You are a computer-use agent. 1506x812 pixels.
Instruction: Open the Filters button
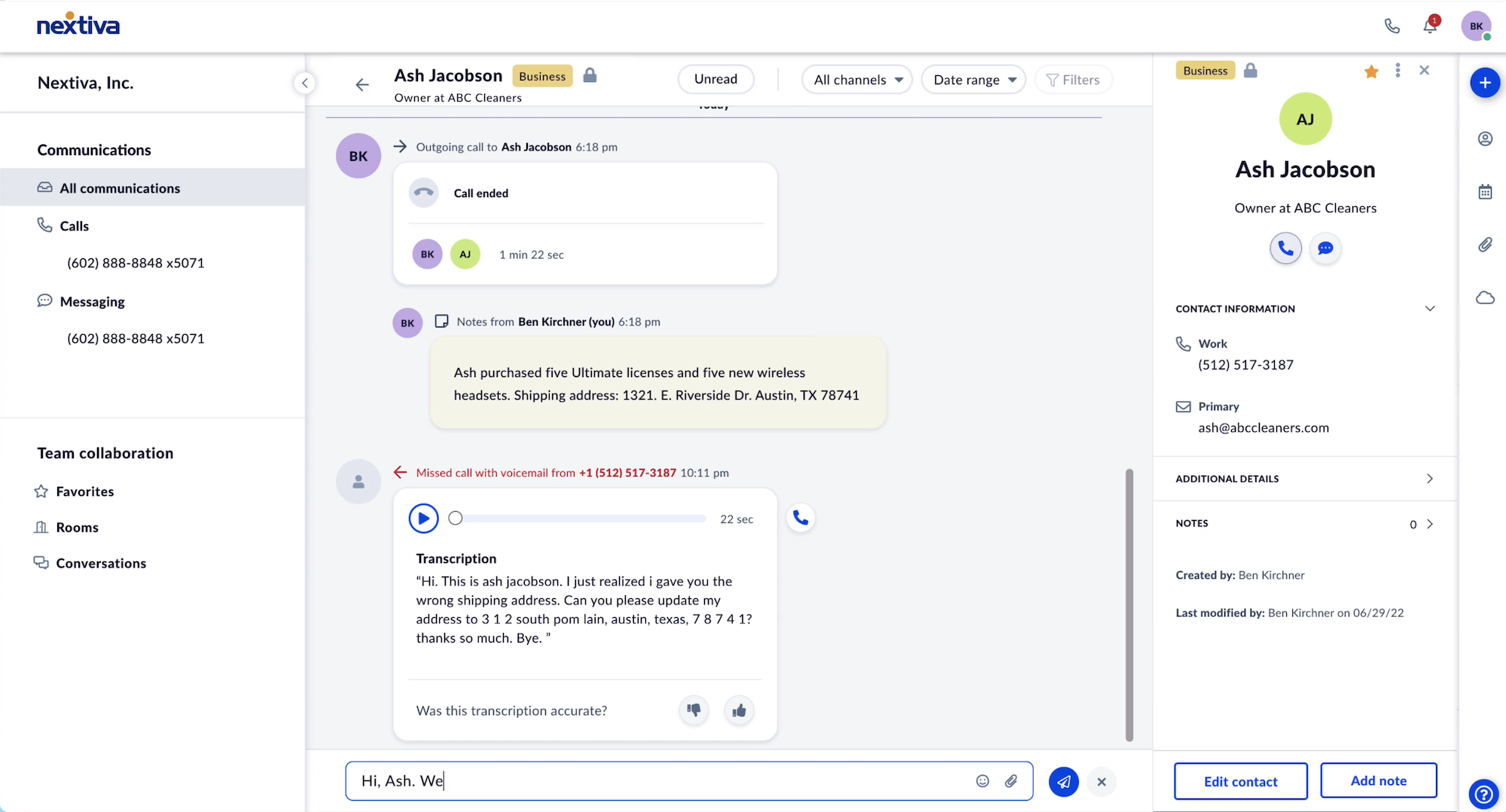1073,80
